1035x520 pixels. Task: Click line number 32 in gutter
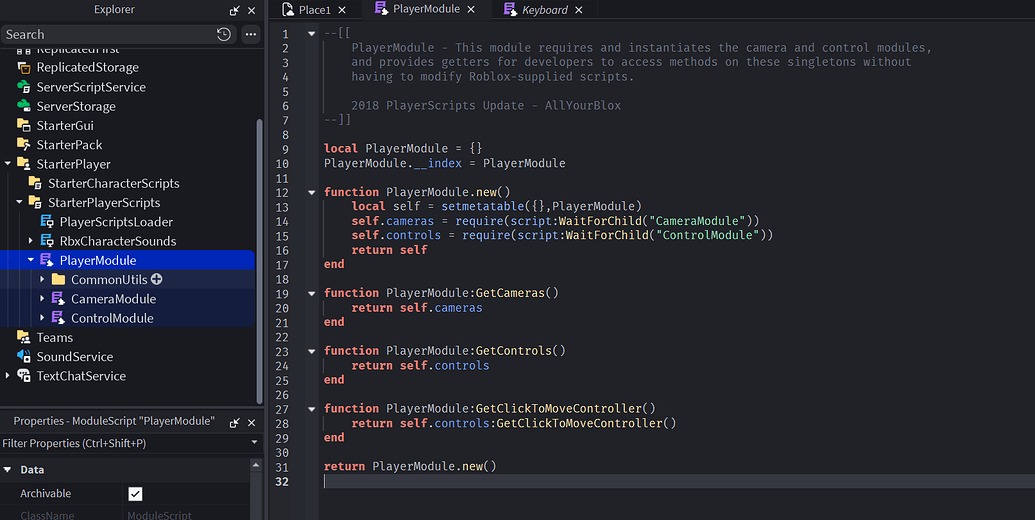pos(282,481)
